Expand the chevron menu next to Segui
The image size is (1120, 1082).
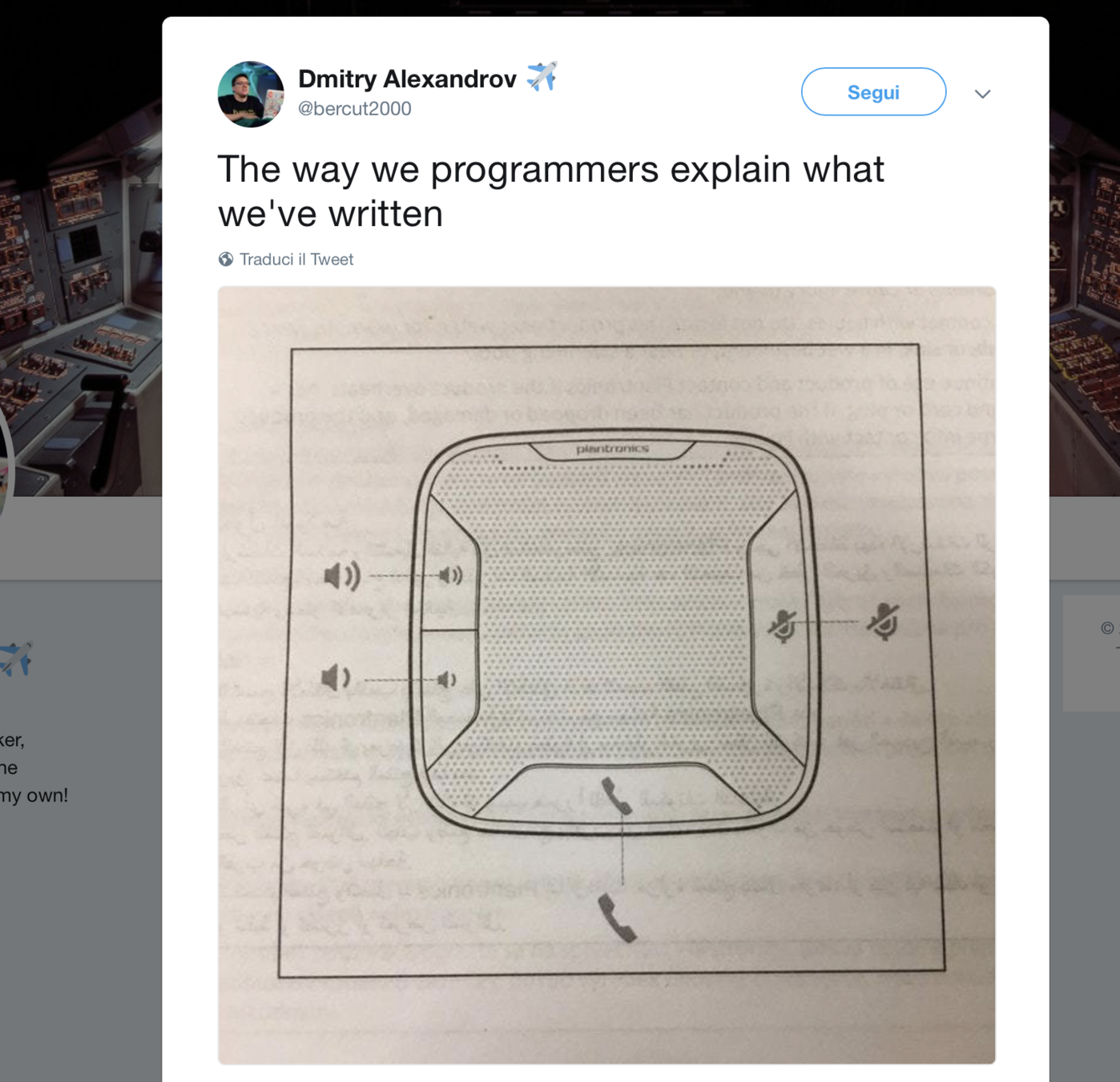pyautogui.click(x=983, y=94)
